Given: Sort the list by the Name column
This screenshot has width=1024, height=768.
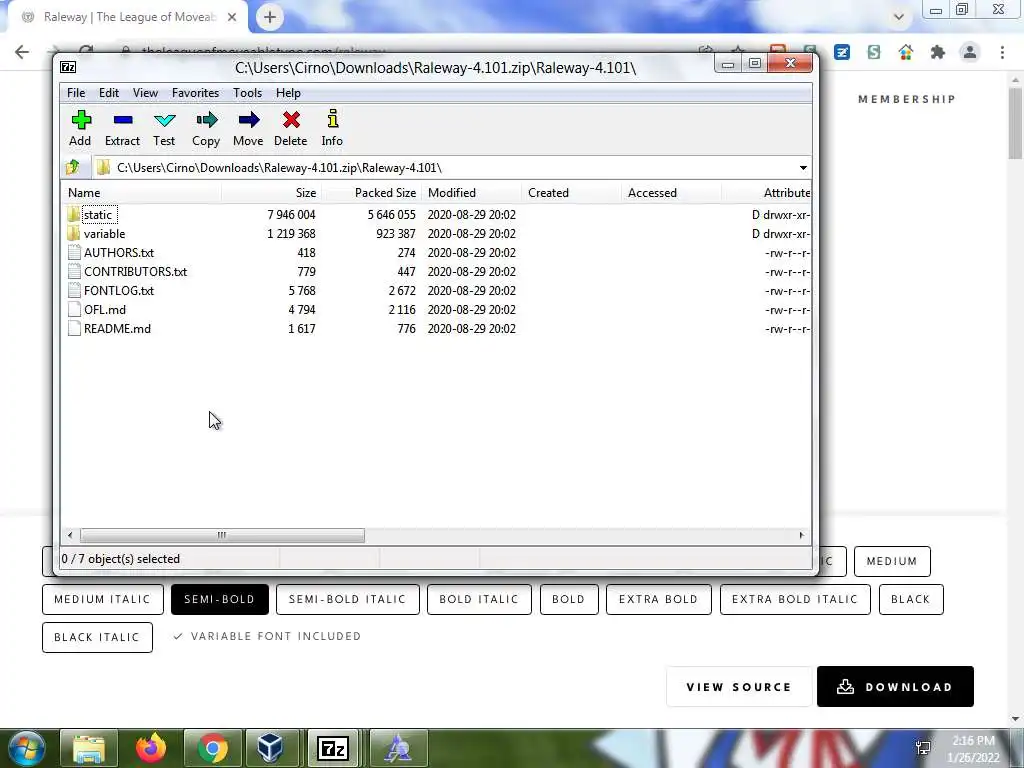Looking at the screenshot, I should [x=140, y=193].
